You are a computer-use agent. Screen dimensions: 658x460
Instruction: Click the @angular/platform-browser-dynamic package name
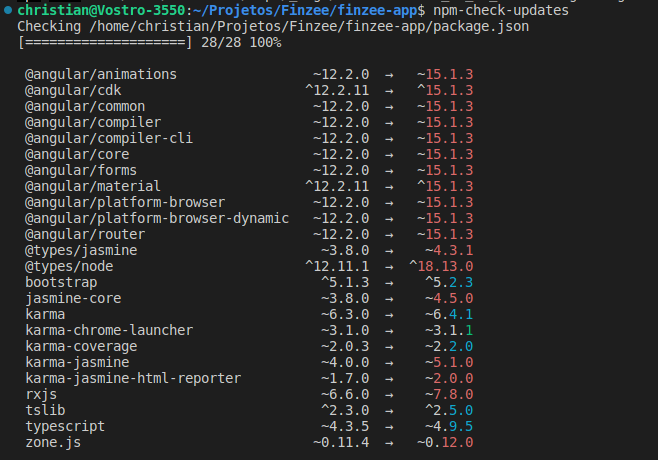click(157, 218)
